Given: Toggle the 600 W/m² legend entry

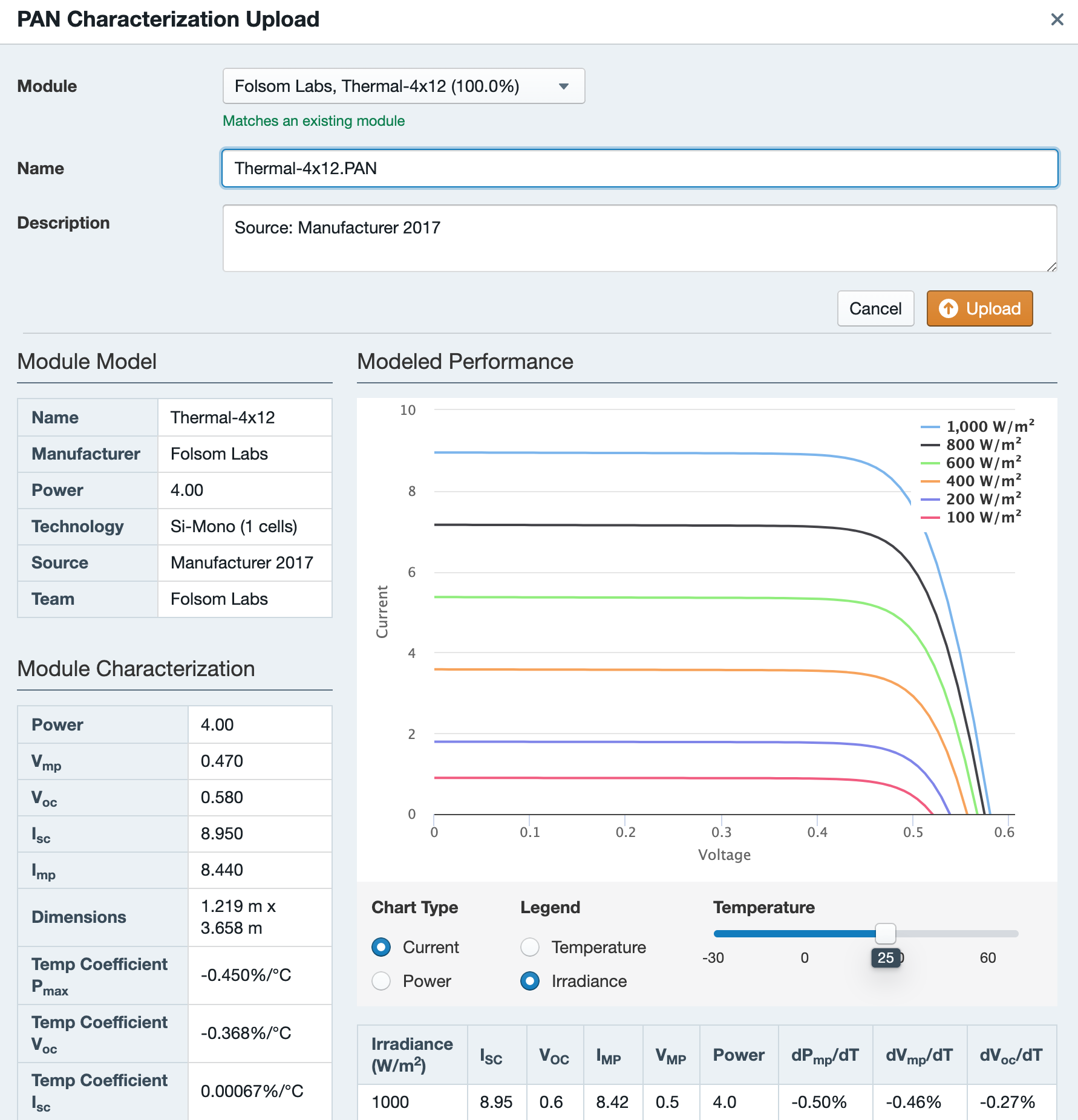Looking at the screenshot, I should [971, 463].
